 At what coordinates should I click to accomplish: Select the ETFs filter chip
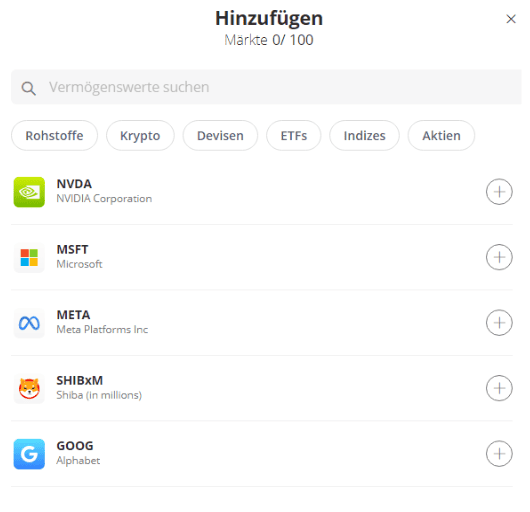[x=294, y=136]
